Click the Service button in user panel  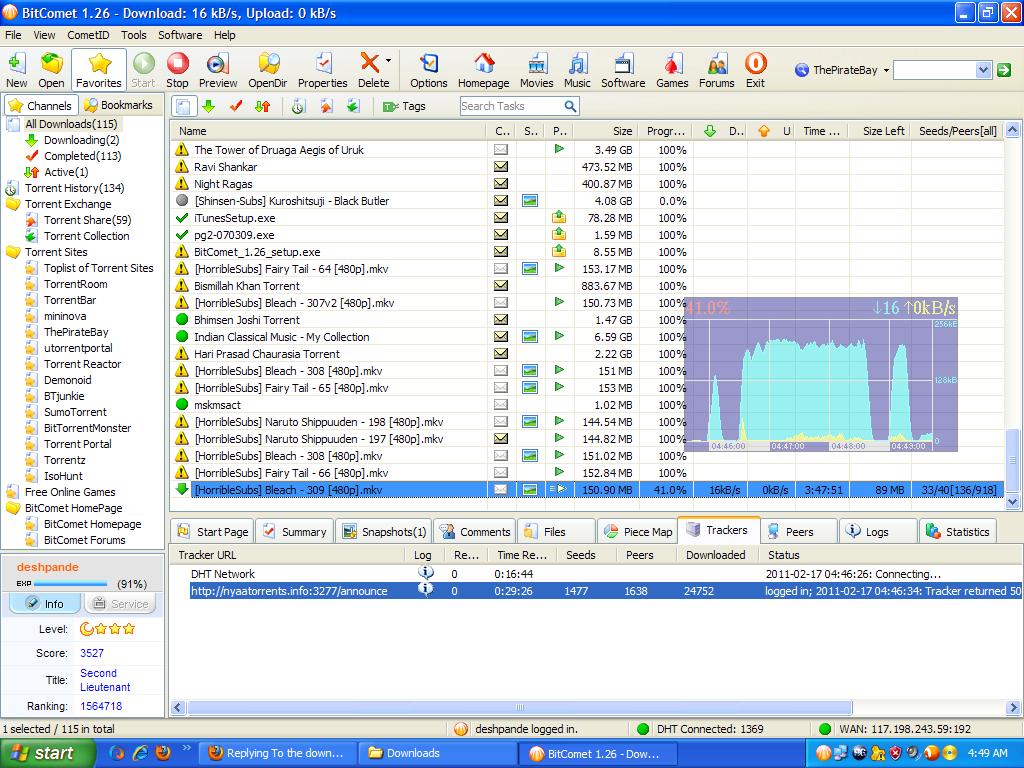point(121,603)
